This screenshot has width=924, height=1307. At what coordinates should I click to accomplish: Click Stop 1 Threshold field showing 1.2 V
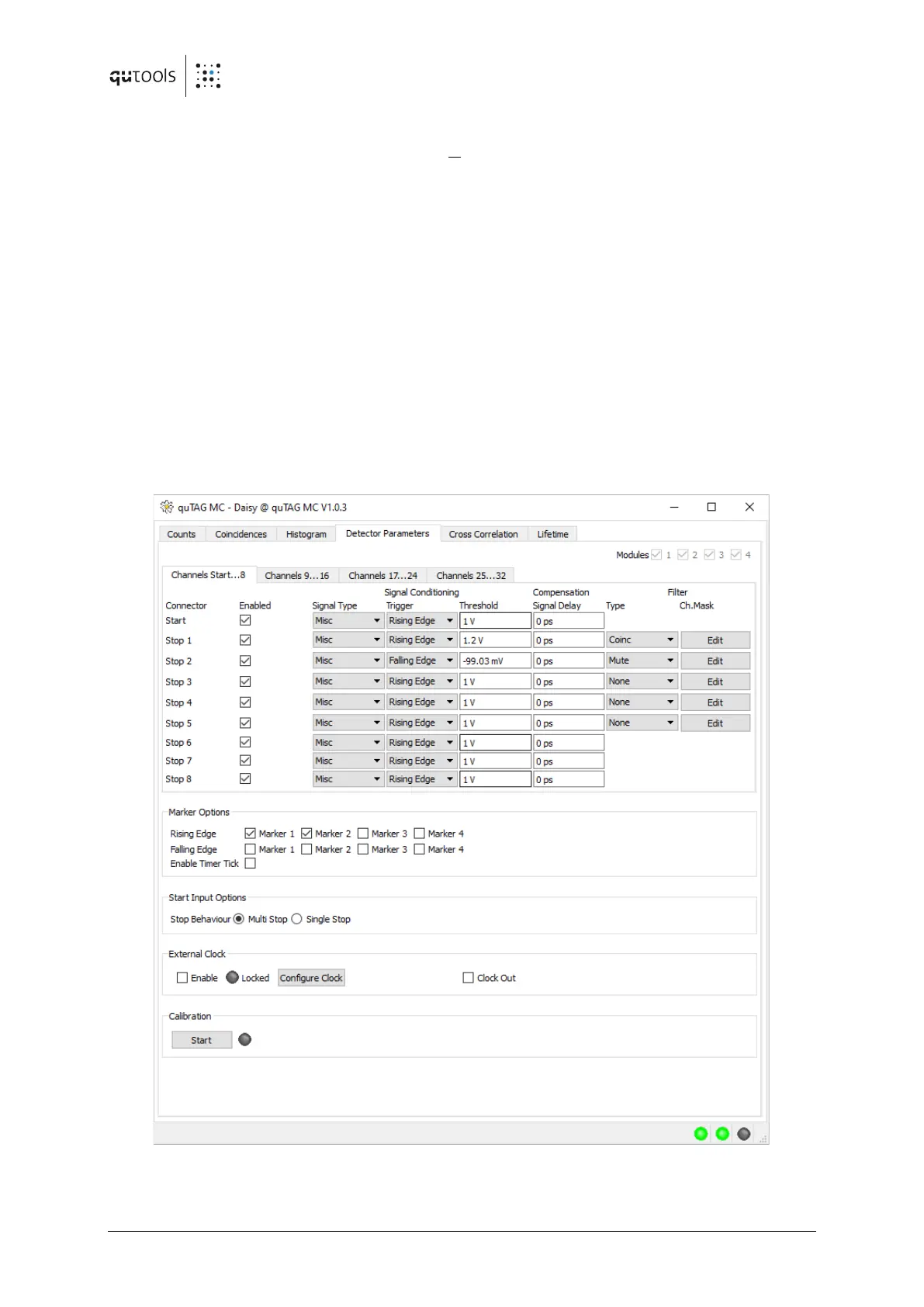click(495, 640)
